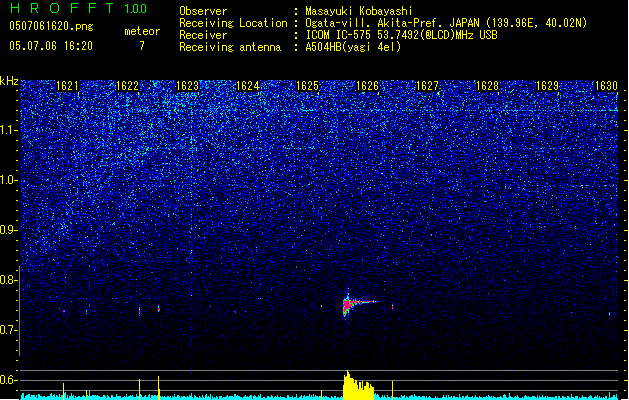Viewport: 629px width, 400px height.
Task: Click the 'Receiver' field label
Action: [x=203, y=35]
